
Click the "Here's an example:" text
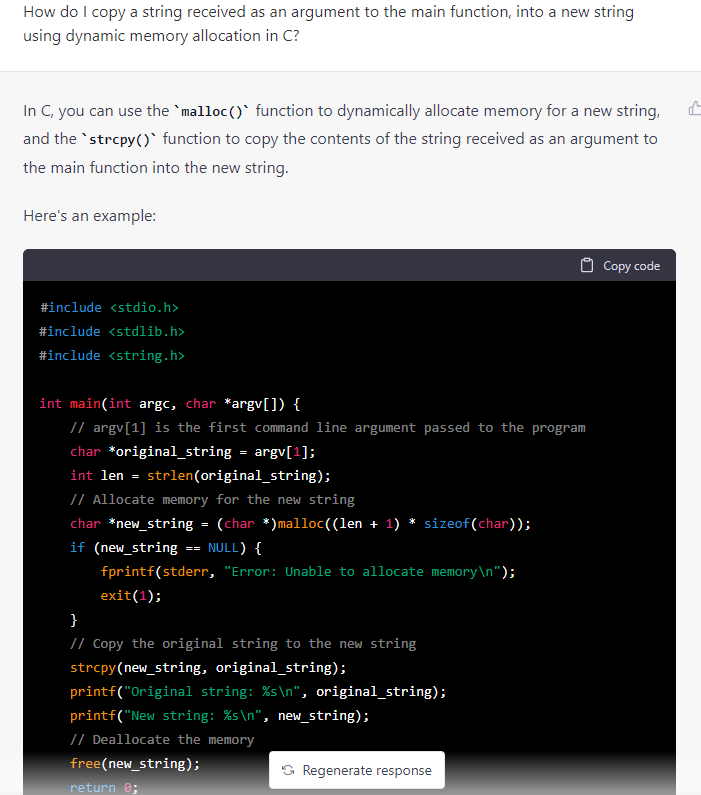(90, 216)
